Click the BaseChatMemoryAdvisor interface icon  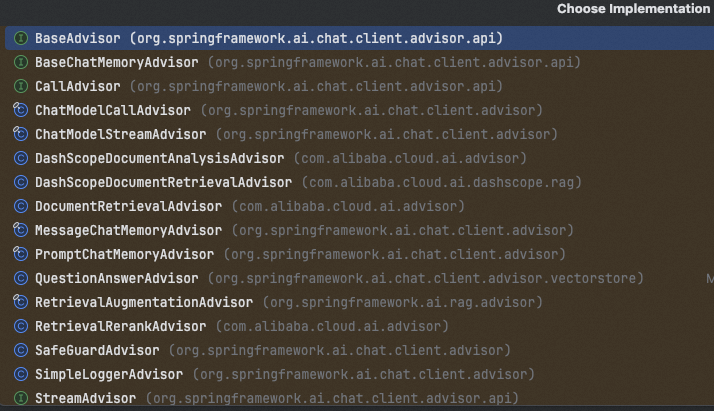tap(20, 62)
